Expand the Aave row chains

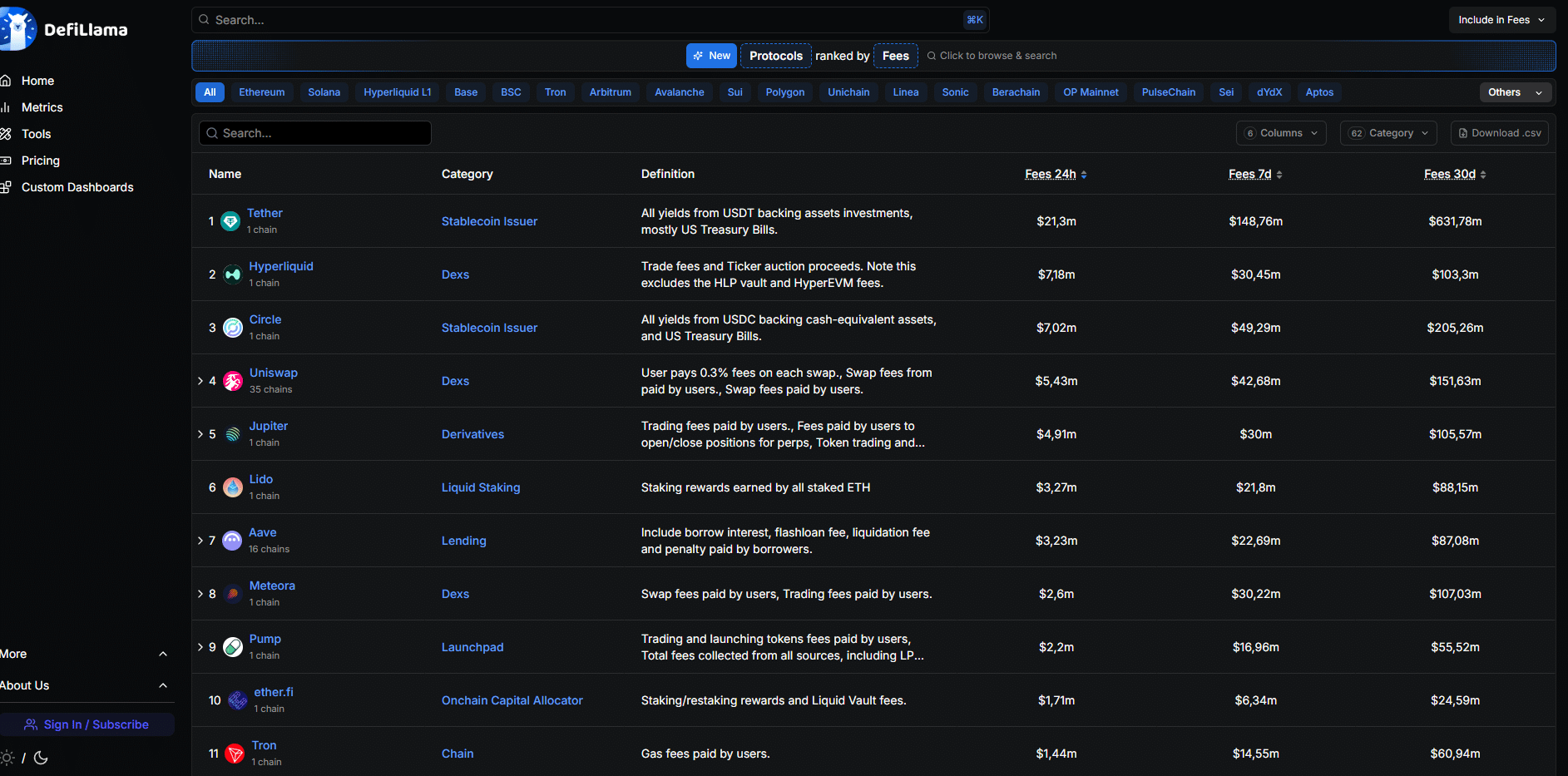(x=200, y=541)
